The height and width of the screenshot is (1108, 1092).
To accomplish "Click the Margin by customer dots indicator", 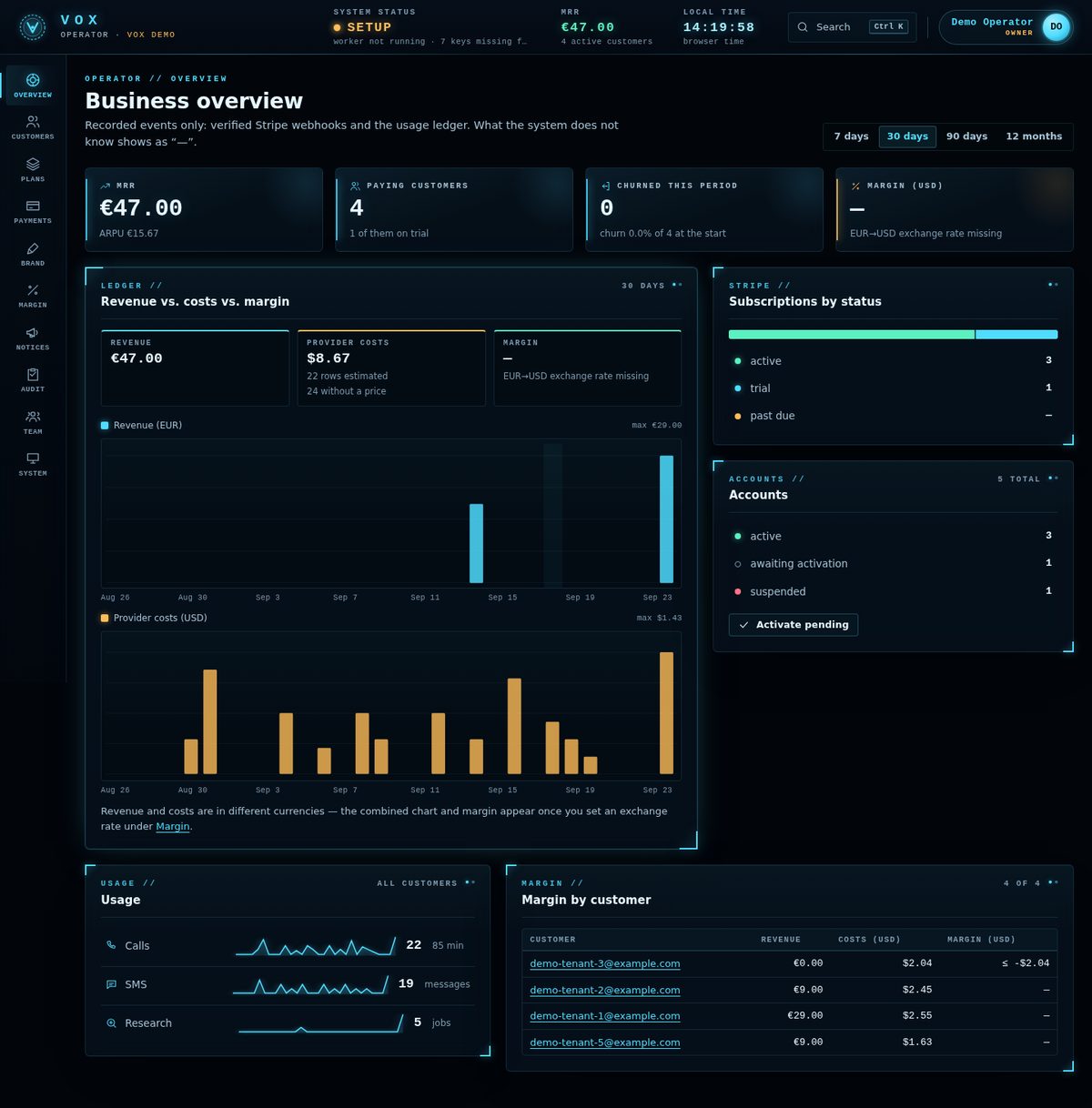I will tap(1053, 883).
